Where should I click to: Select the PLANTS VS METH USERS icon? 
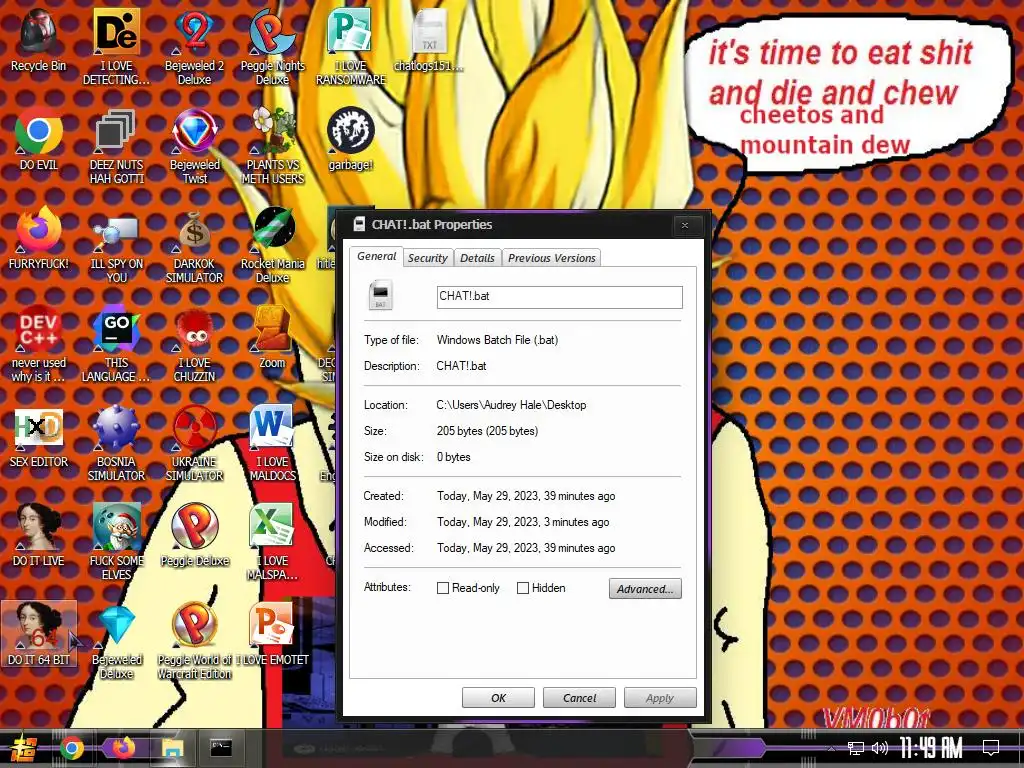[x=272, y=146]
